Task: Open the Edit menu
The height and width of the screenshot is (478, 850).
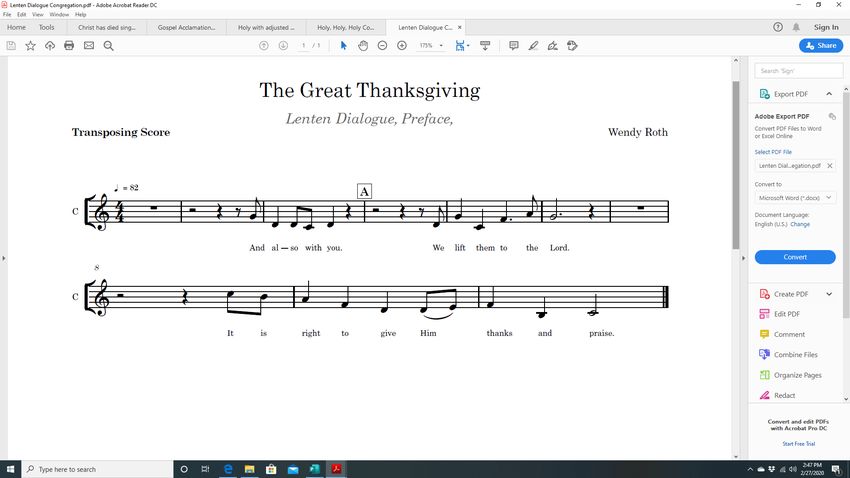Action: (x=22, y=15)
